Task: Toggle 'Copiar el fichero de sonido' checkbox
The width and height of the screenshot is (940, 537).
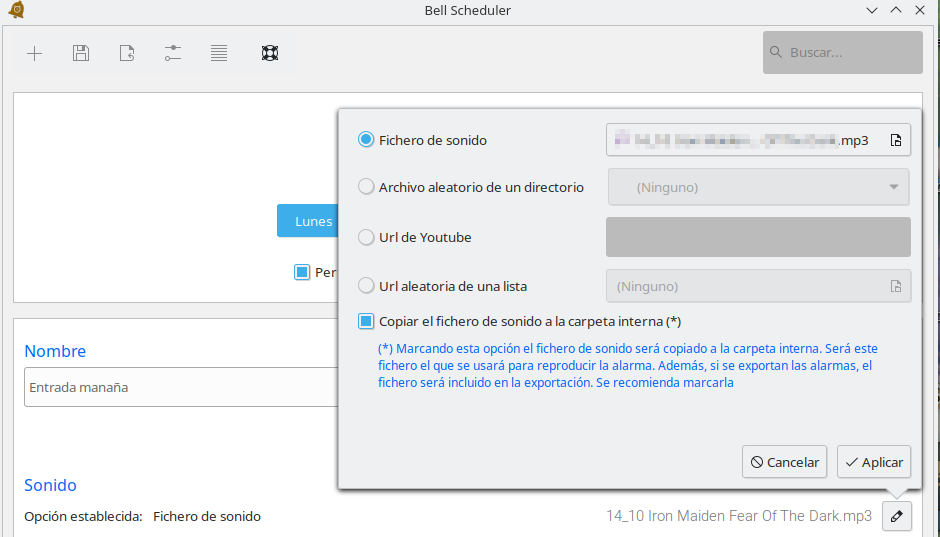Action: click(x=366, y=321)
